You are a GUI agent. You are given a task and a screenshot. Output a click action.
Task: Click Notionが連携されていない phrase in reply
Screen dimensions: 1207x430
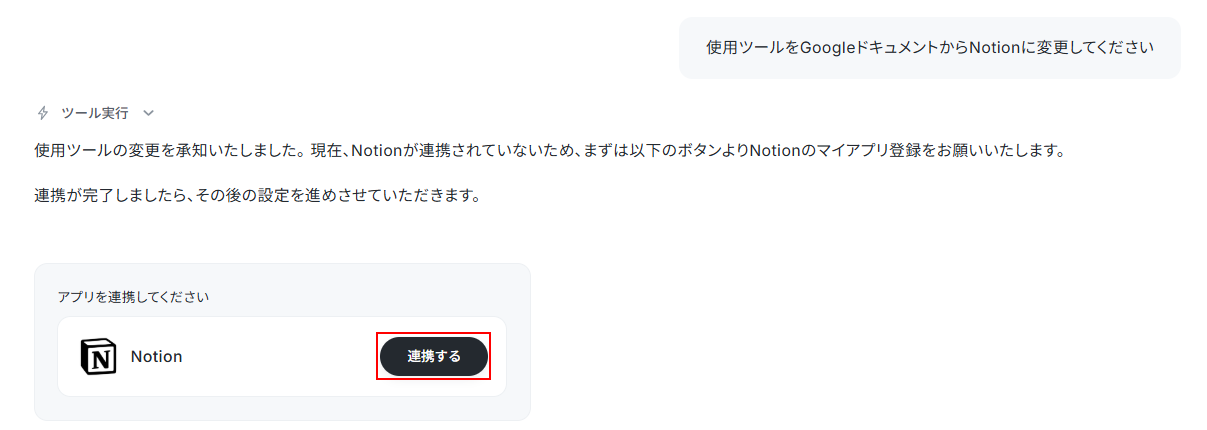440,151
